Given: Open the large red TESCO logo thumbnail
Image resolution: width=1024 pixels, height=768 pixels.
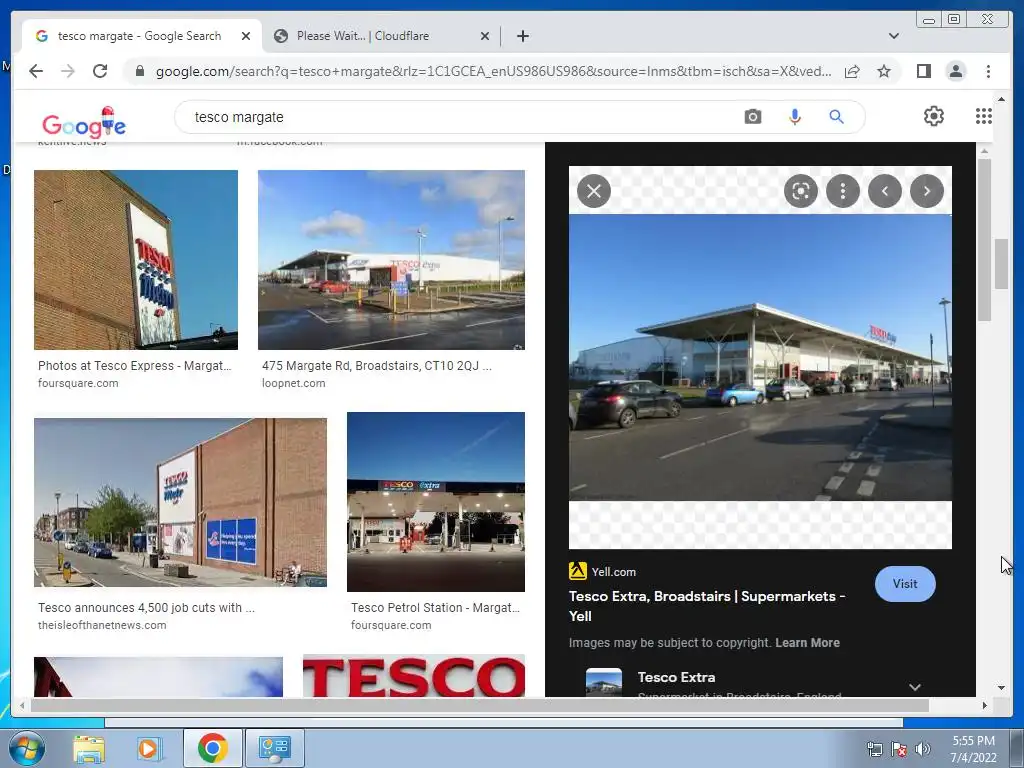Looking at the screenshot, I should (414, 676).
